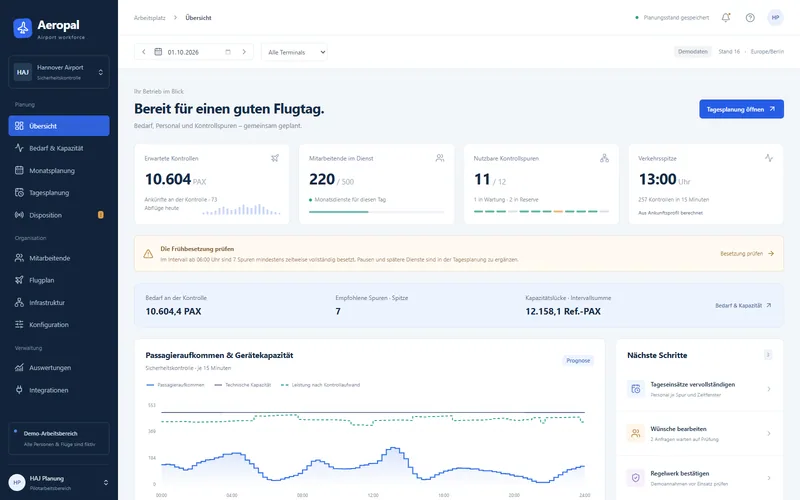
Task: Click the badge counter on Disposition item
Action: pos(101,215)
